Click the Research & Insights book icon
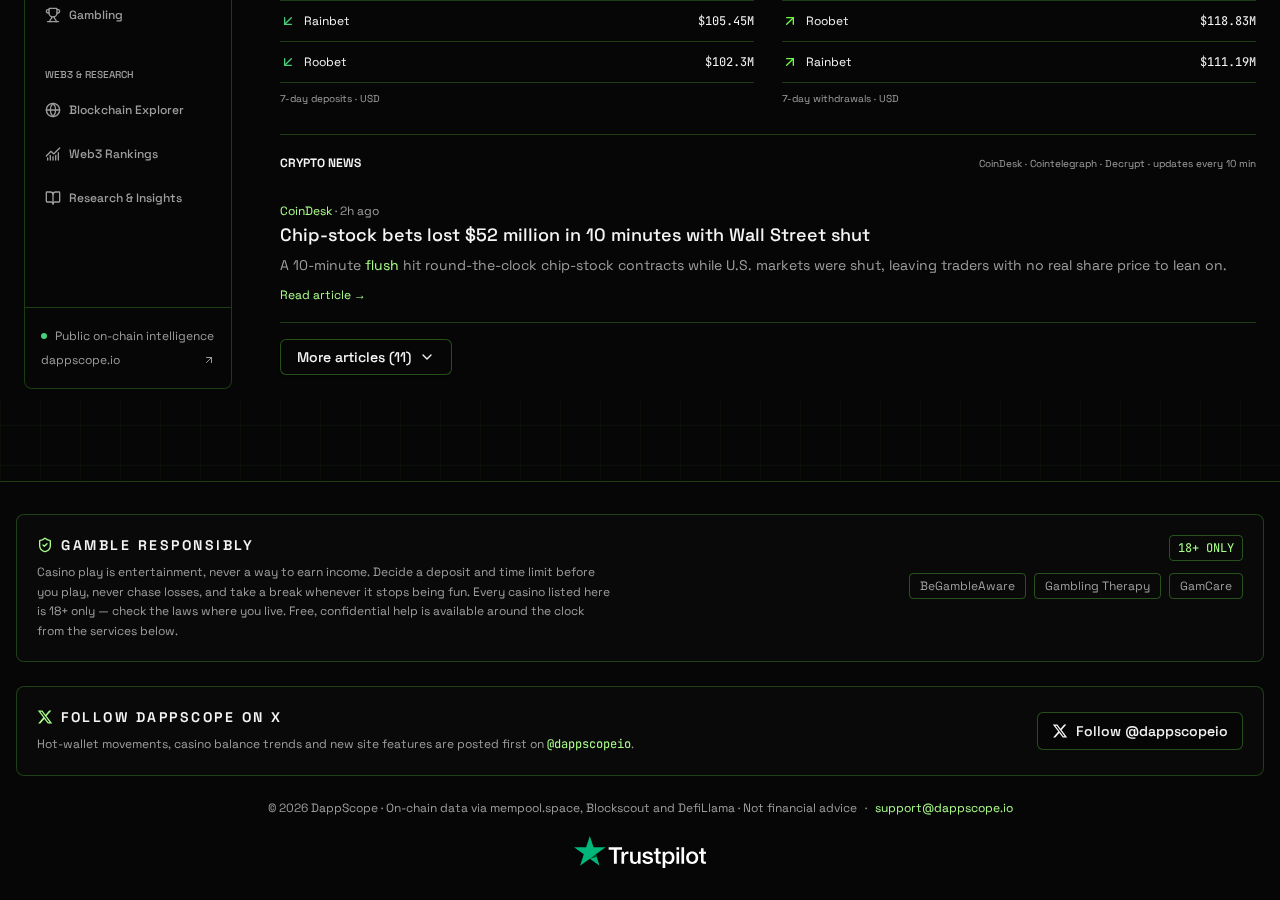The width and height of the screenshot is (1280, 900). pos(53,198)
